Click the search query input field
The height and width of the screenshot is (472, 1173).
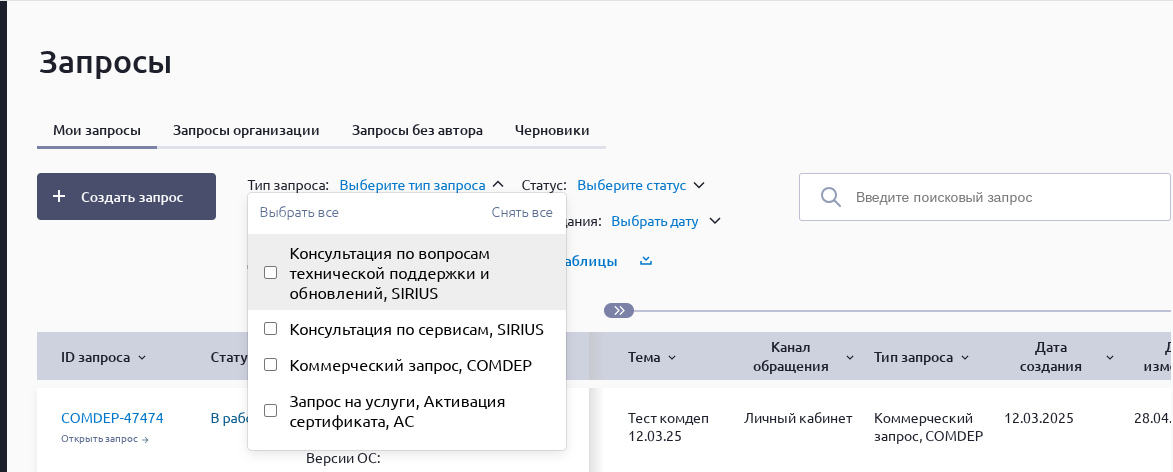(1000, 197)
